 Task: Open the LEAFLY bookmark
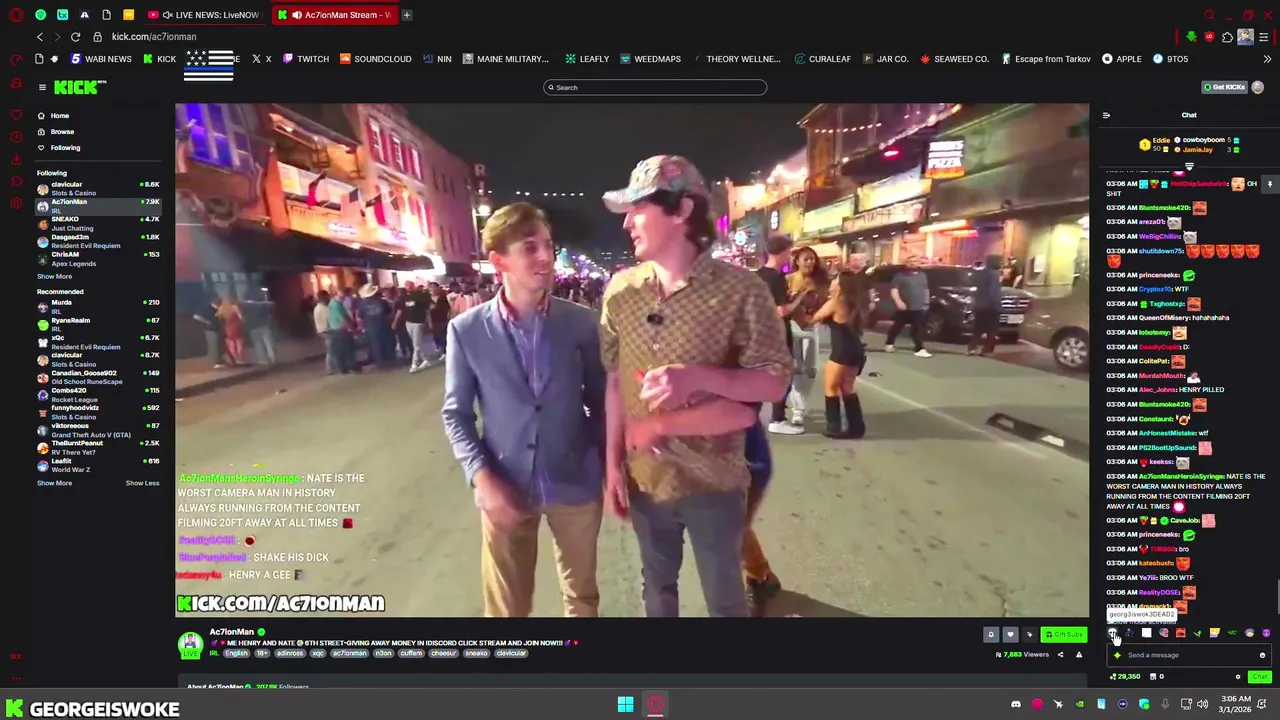(587, 59)
